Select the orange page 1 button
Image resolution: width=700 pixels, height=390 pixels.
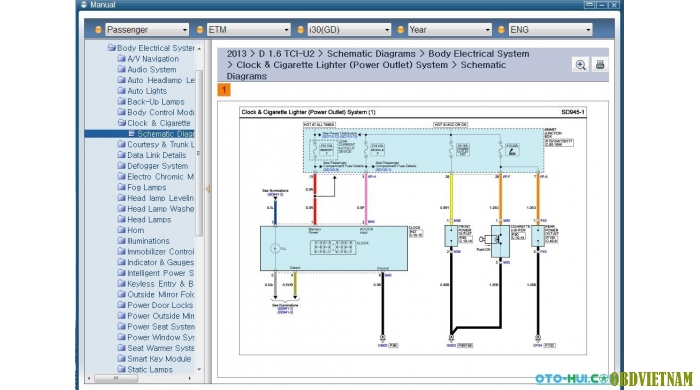pyautogui.click(x=224, y=90)
